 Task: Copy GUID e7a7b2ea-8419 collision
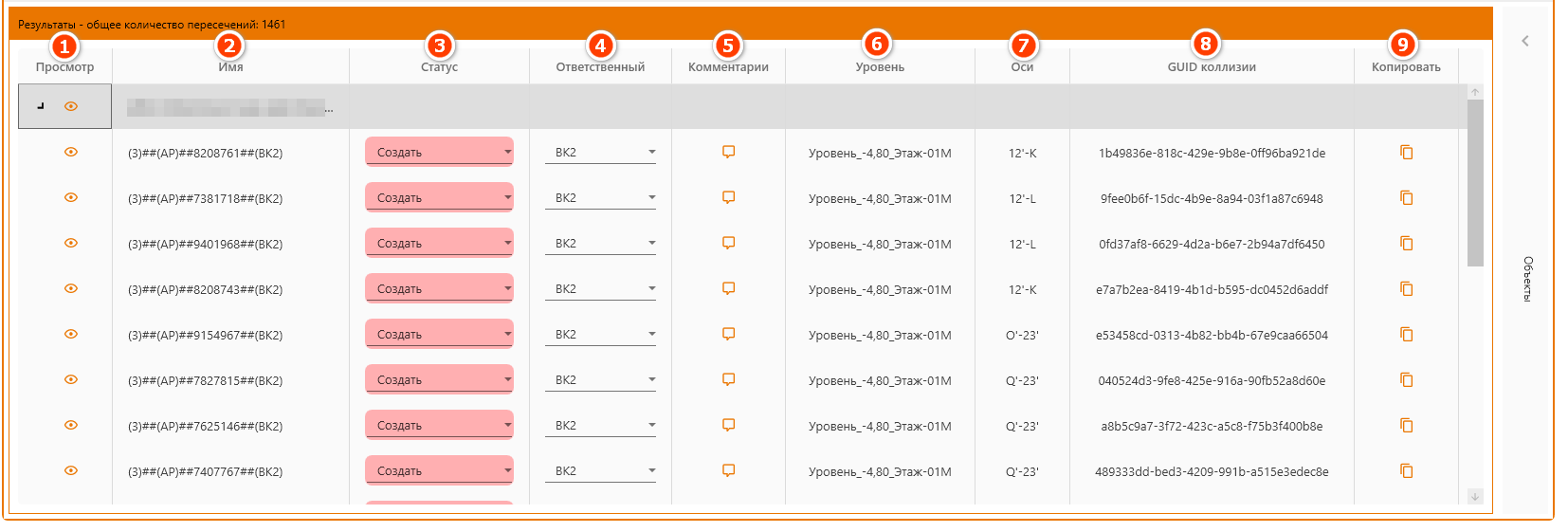[1406, 288]
